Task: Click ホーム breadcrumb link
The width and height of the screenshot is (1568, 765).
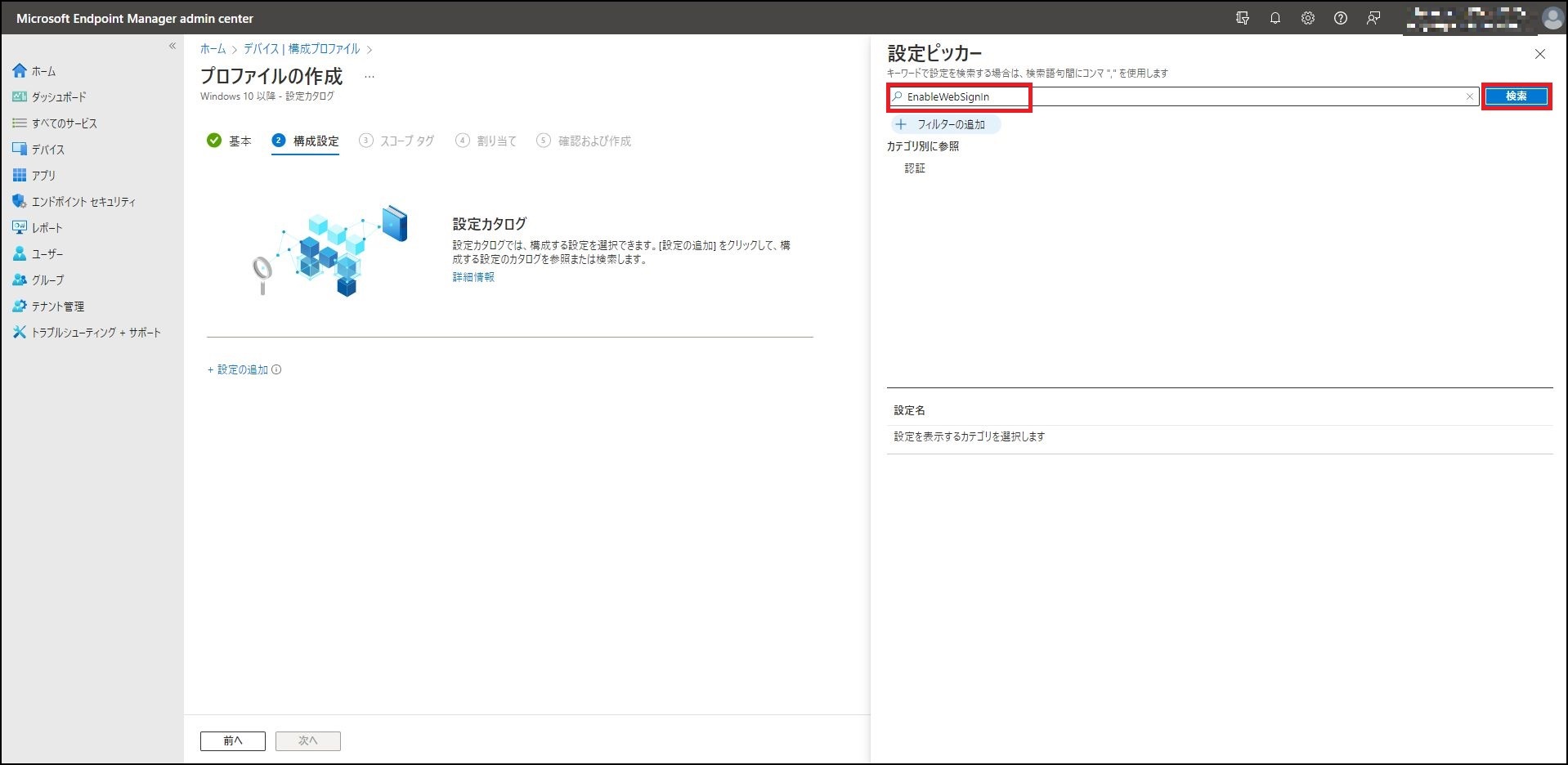Action: [213, 49]
